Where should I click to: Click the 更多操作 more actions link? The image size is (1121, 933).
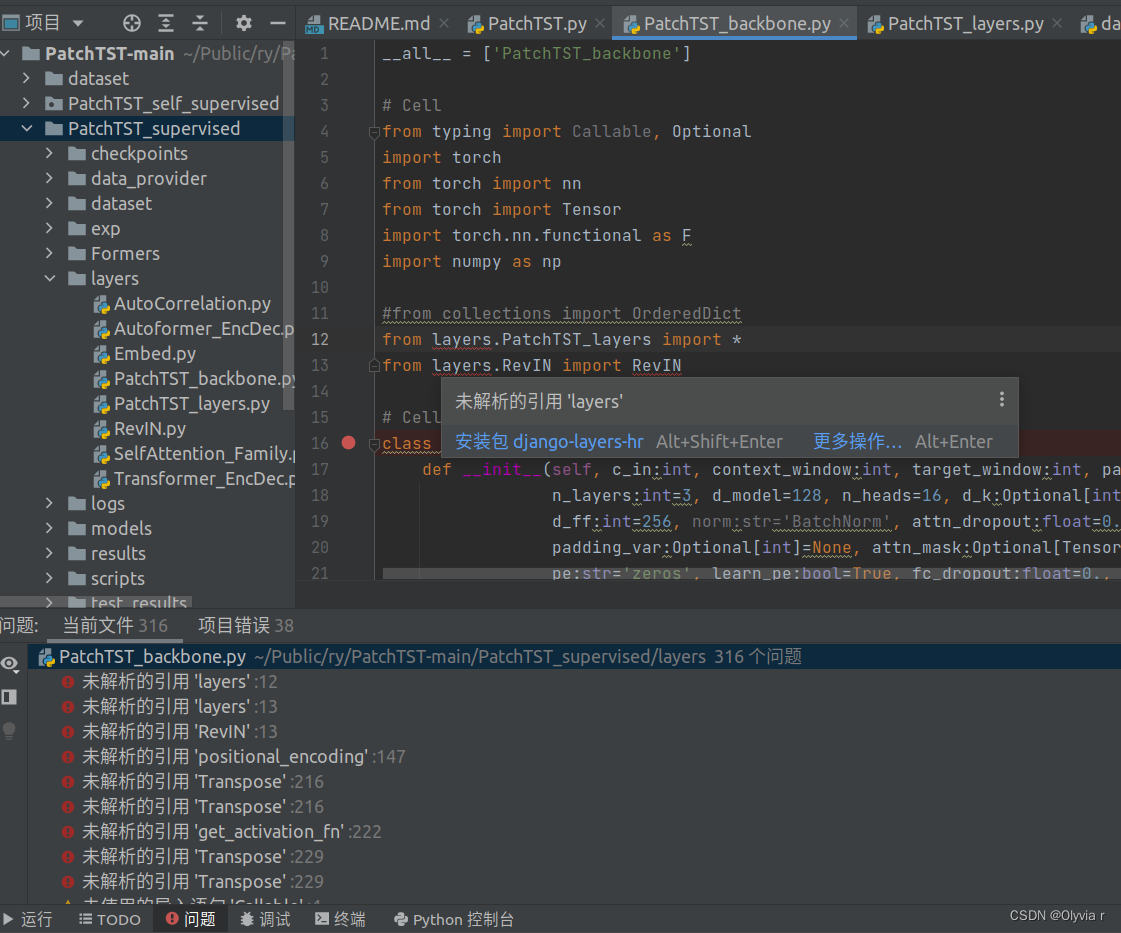point(857,442)
